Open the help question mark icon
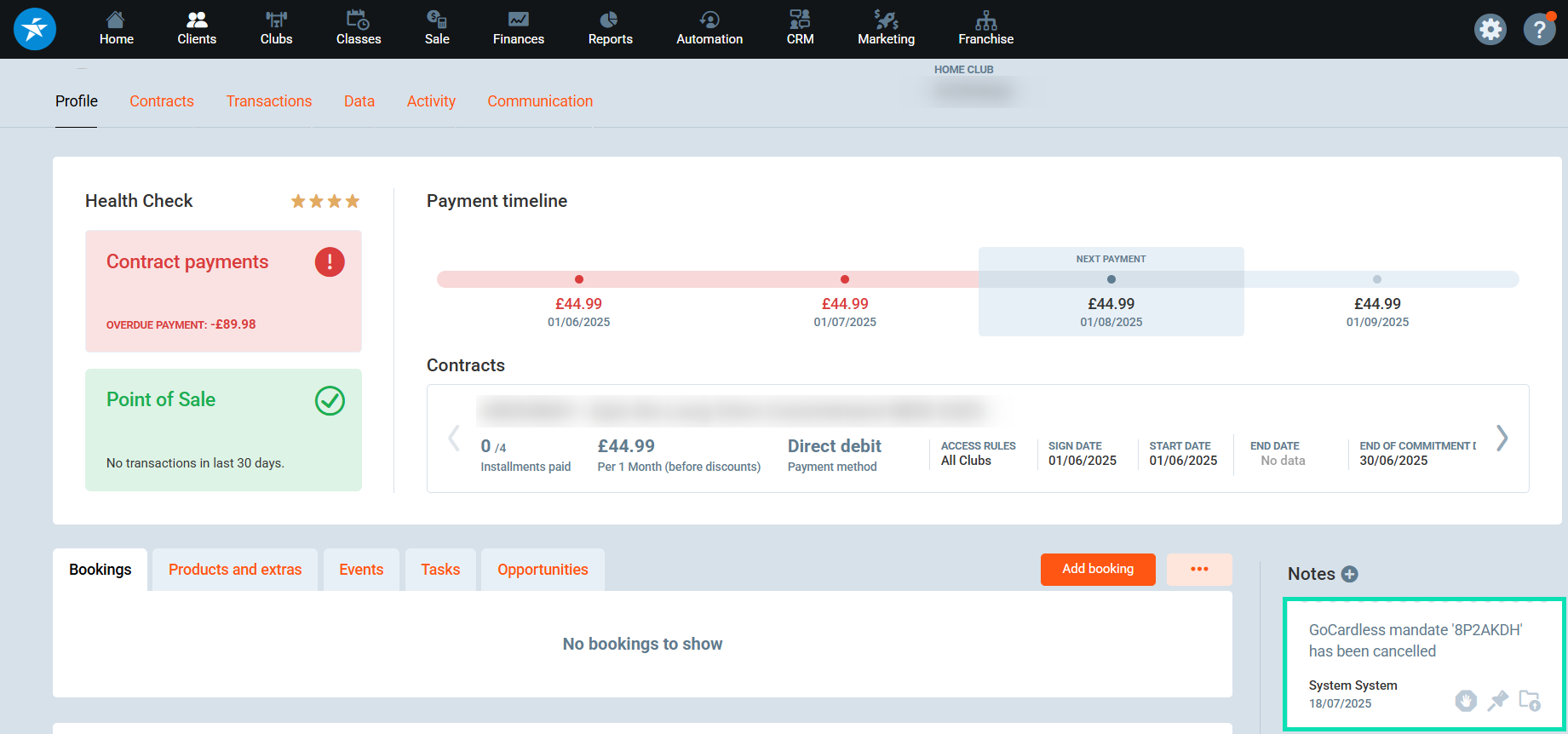 [x=1539, y=30]
